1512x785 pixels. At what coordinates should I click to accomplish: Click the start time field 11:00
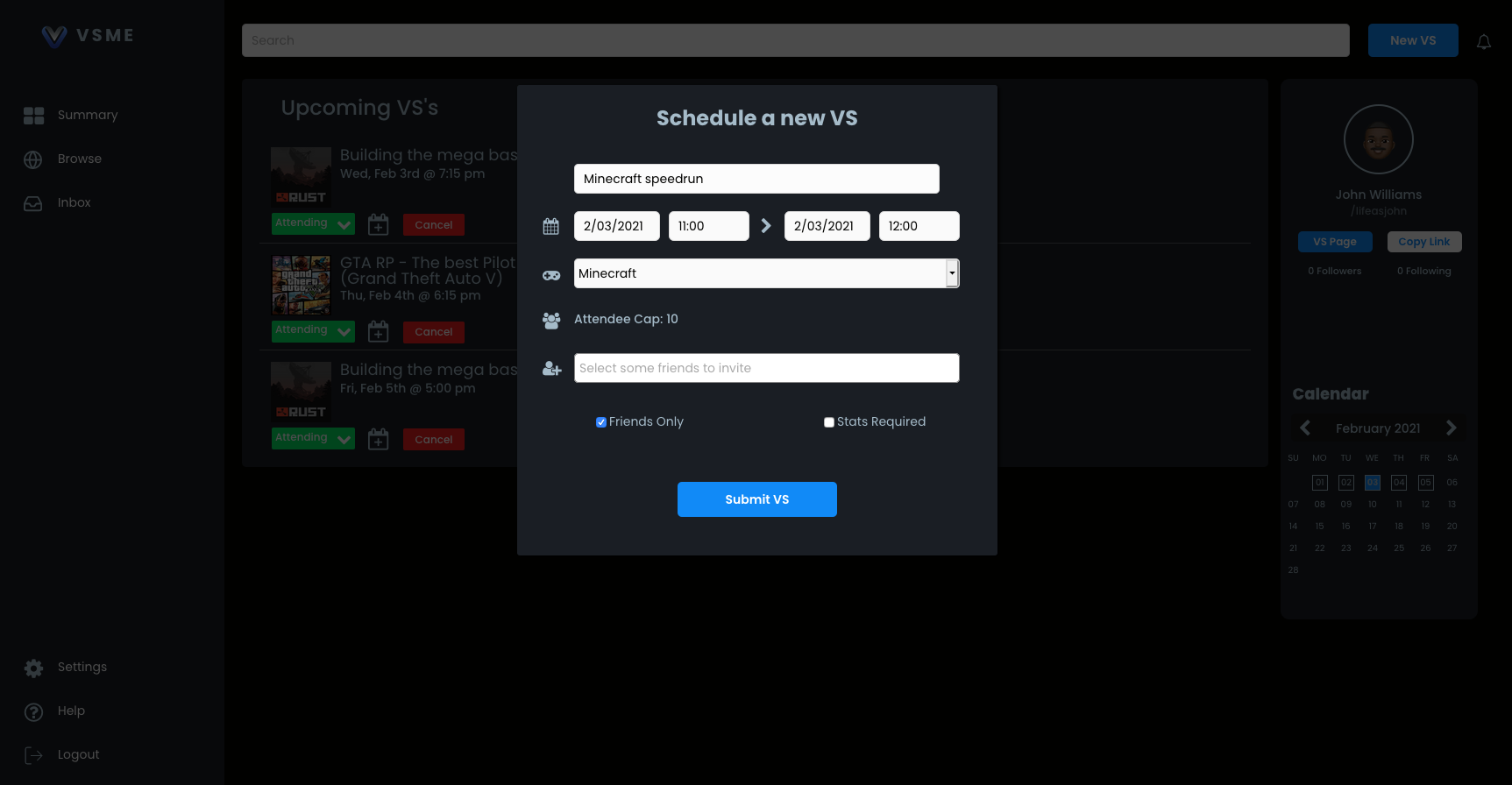(709, 226)
